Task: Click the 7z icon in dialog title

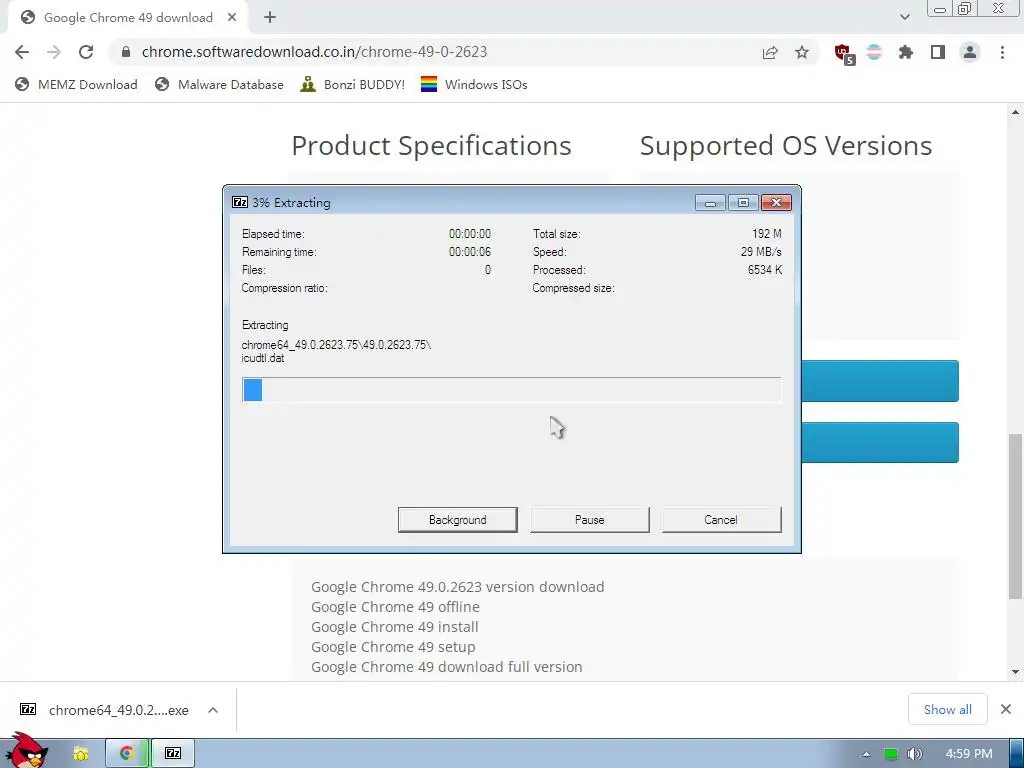Action: coord(240,202)
